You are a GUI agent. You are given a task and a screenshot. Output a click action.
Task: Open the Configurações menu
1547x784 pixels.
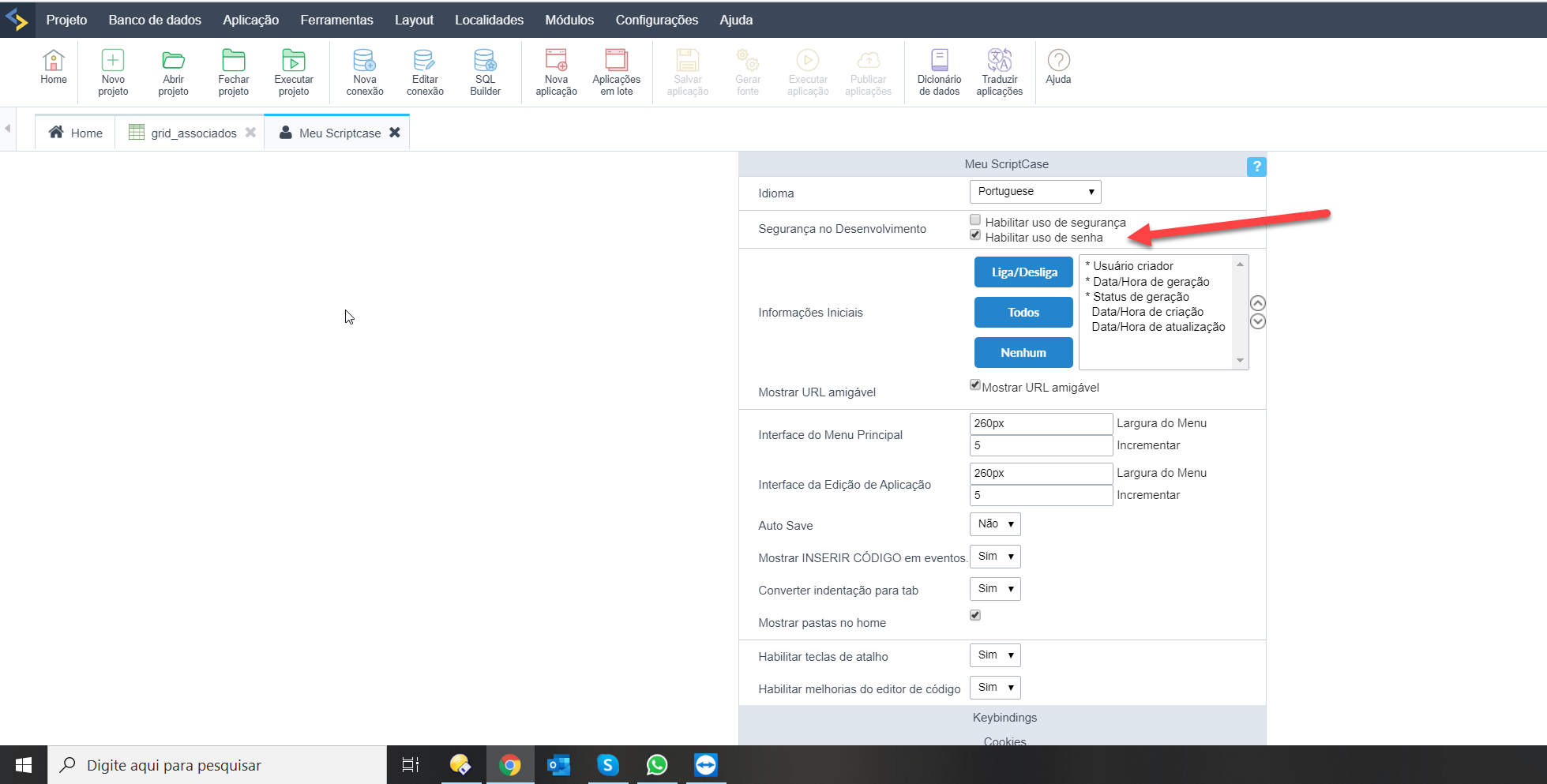[x=657, y=20]
